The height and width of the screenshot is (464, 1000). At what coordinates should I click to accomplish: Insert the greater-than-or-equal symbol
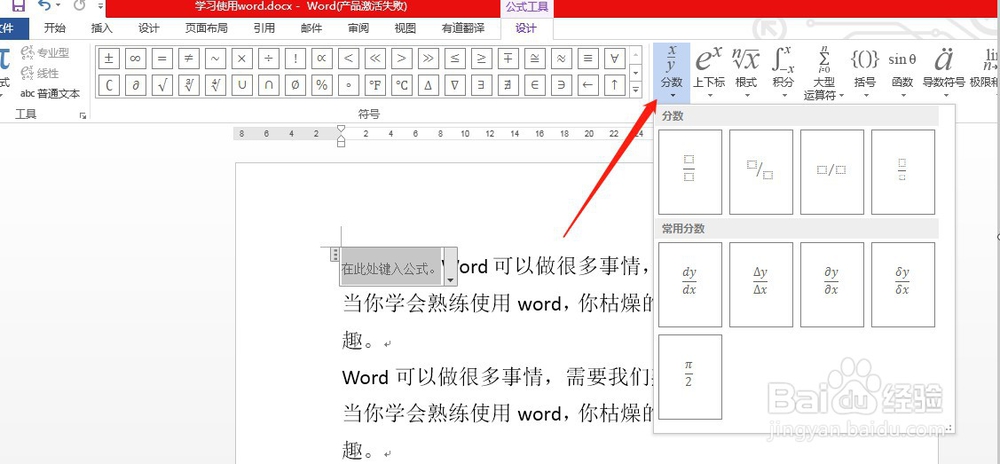482,59
